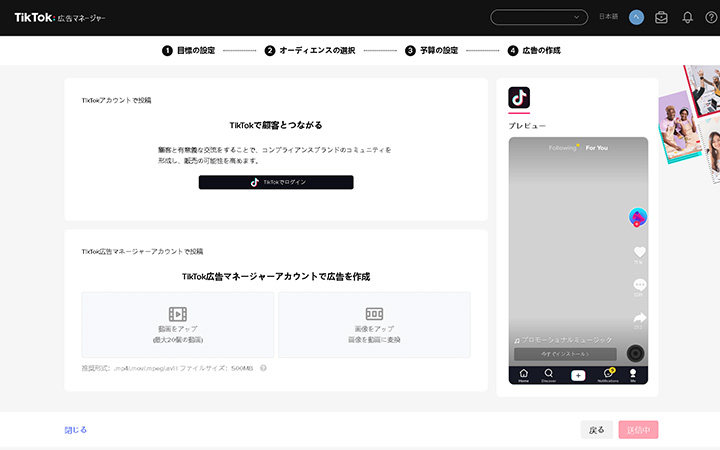Open the briefcase business center icon
The image size is (720, 450).
click(x=661, y=17)
